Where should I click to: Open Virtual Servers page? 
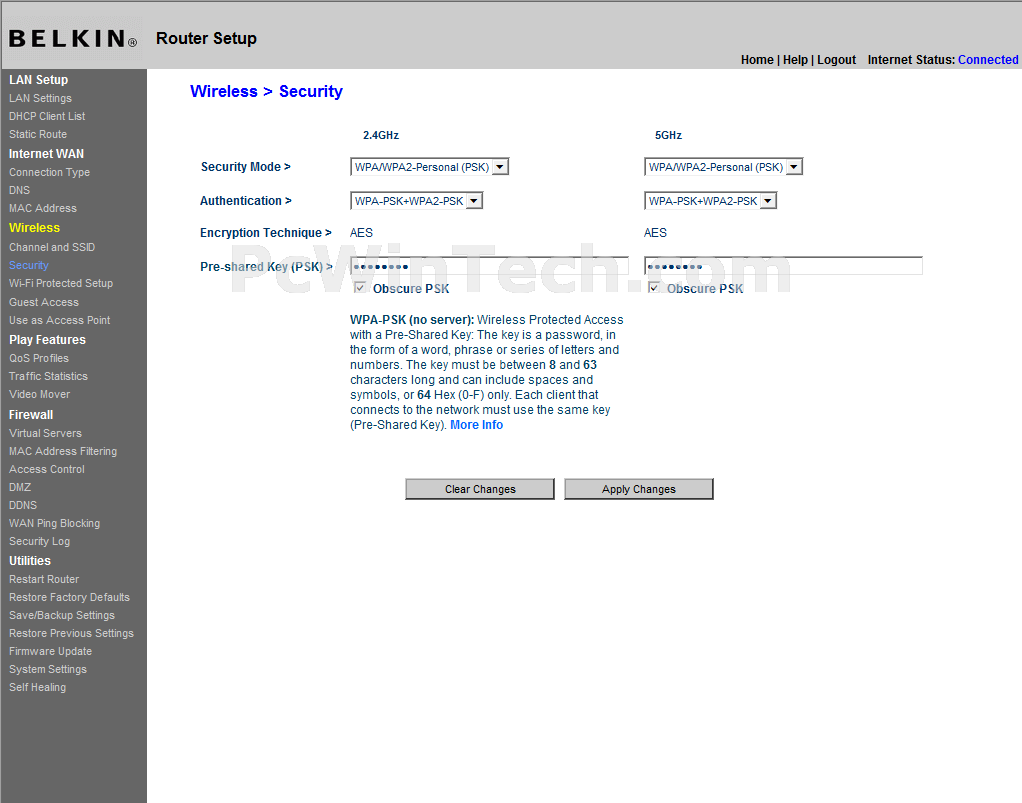[45, 433]
